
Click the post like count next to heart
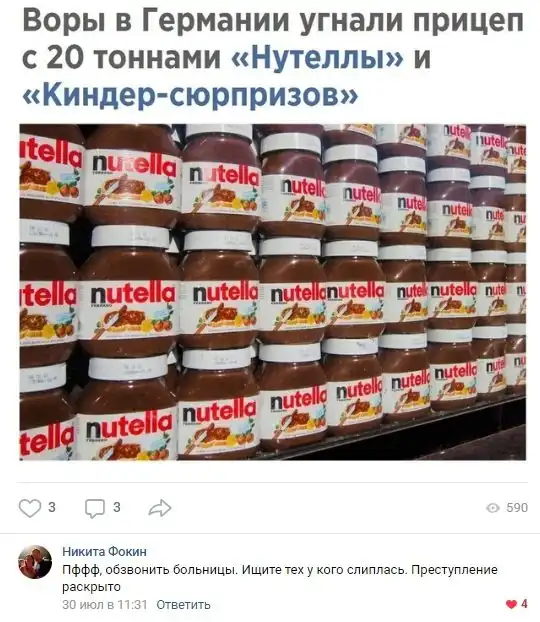coord(52,507)
